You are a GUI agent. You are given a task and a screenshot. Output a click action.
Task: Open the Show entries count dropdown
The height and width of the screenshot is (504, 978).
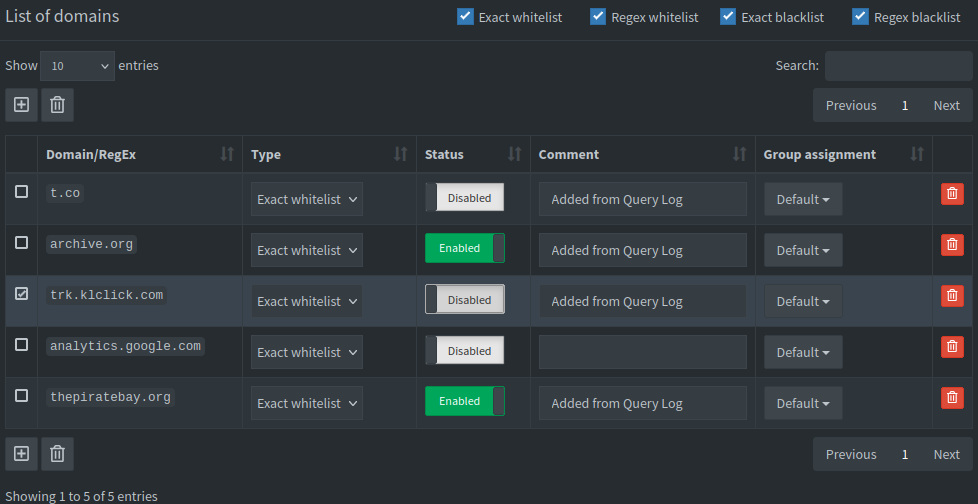[x=77, y=66]
